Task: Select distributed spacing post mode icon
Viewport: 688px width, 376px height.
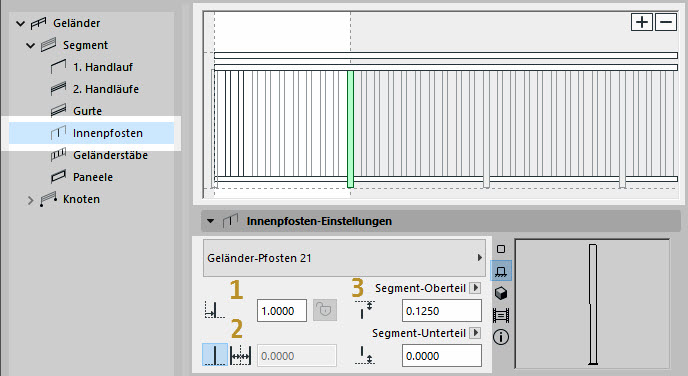Action: [x=240, y=355]
